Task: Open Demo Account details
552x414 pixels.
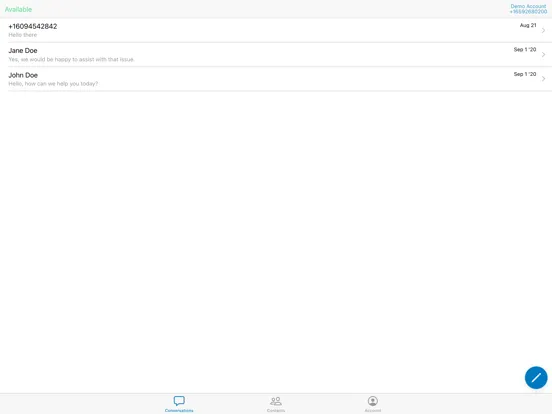Action: pos(528,9)
